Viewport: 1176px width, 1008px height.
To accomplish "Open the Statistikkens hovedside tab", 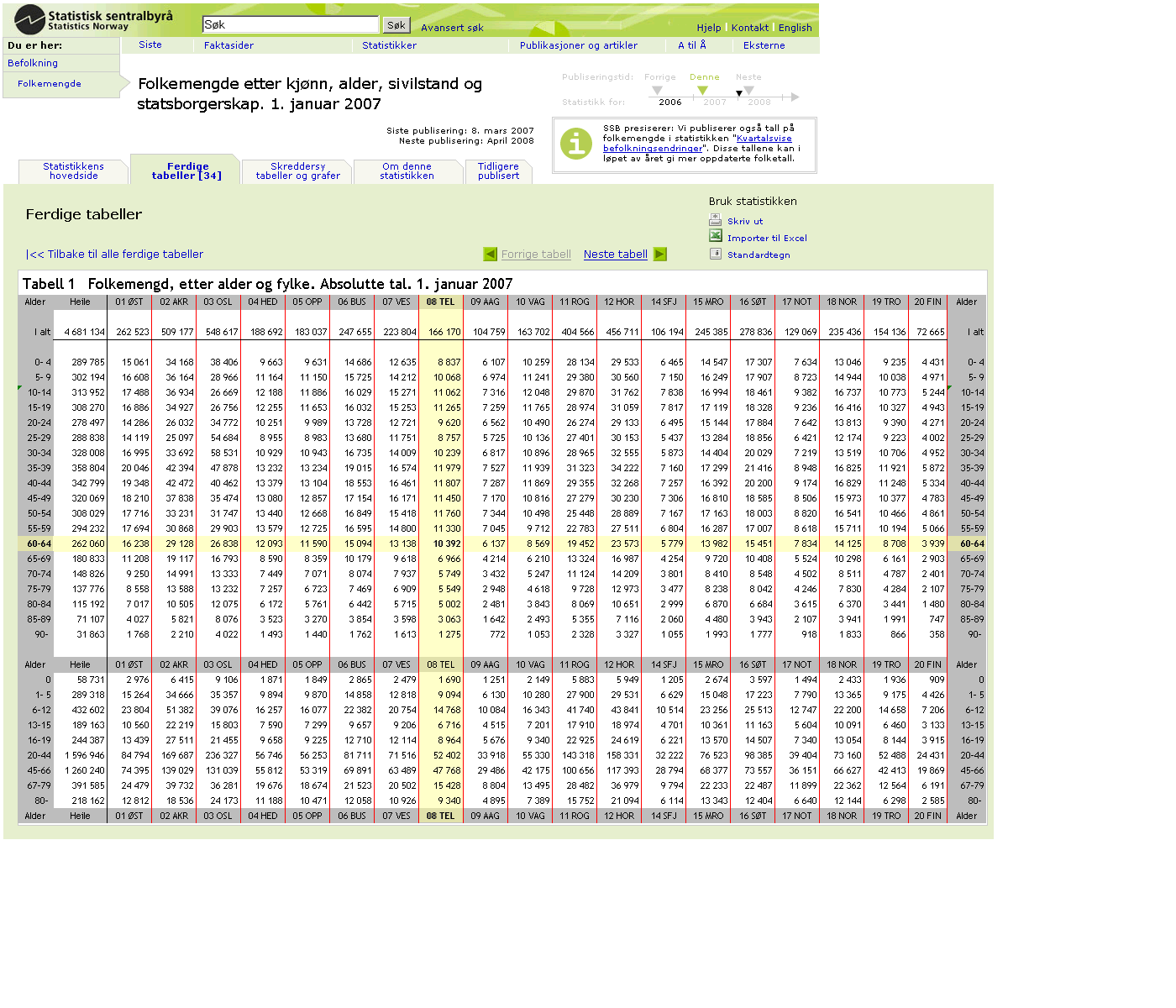I will pos(74,171).
